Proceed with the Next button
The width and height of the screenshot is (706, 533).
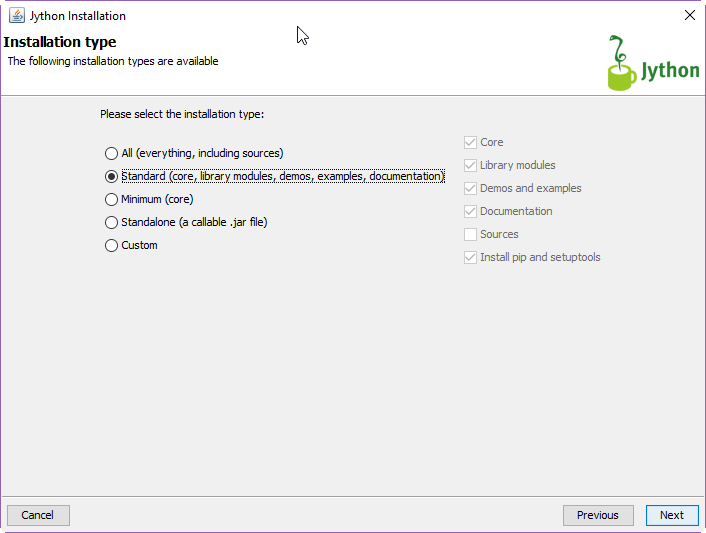(x=672, y=515)
